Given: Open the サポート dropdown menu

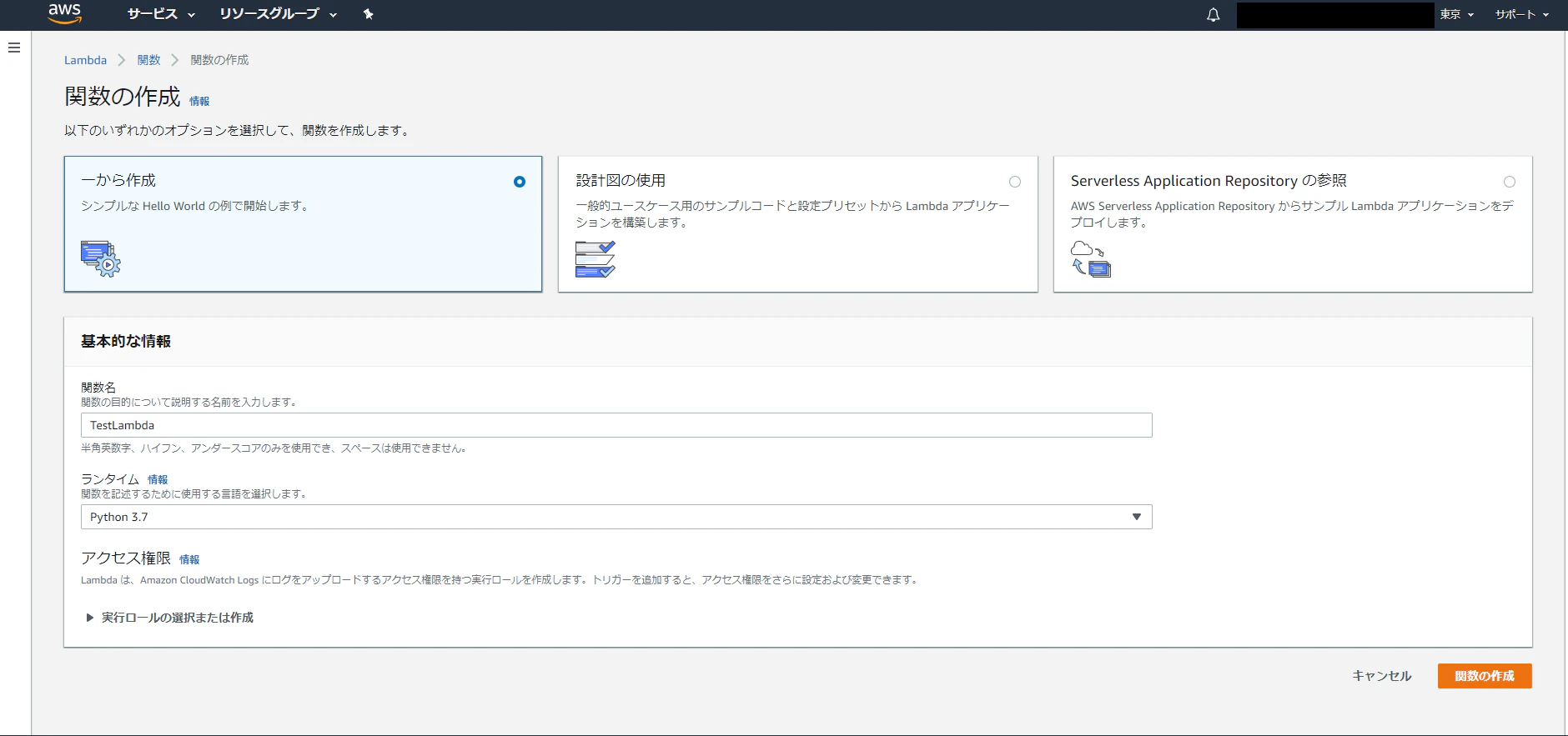Looking at the screenshot, I should 1521,14.
